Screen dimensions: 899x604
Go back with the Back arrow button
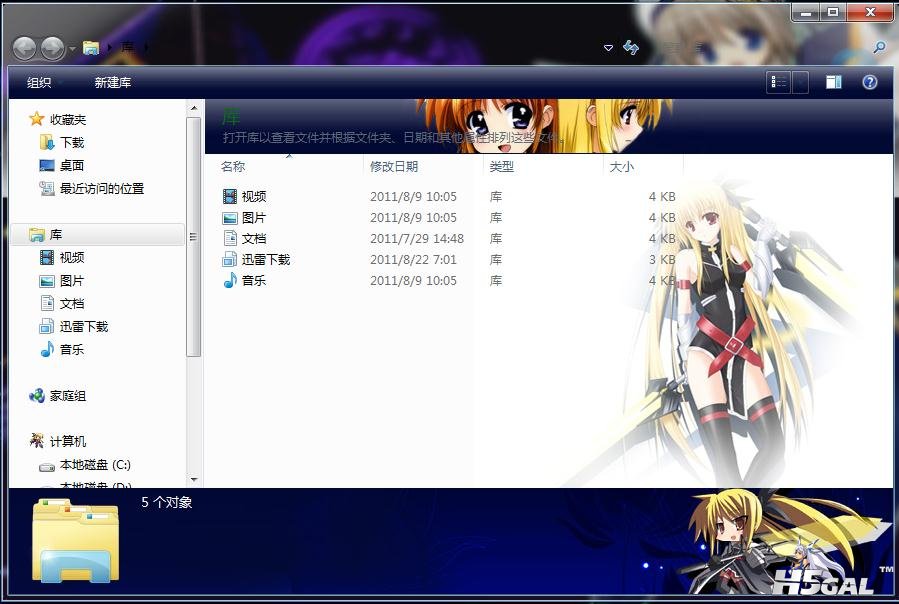pyautogui.click(x=25, y=48)
